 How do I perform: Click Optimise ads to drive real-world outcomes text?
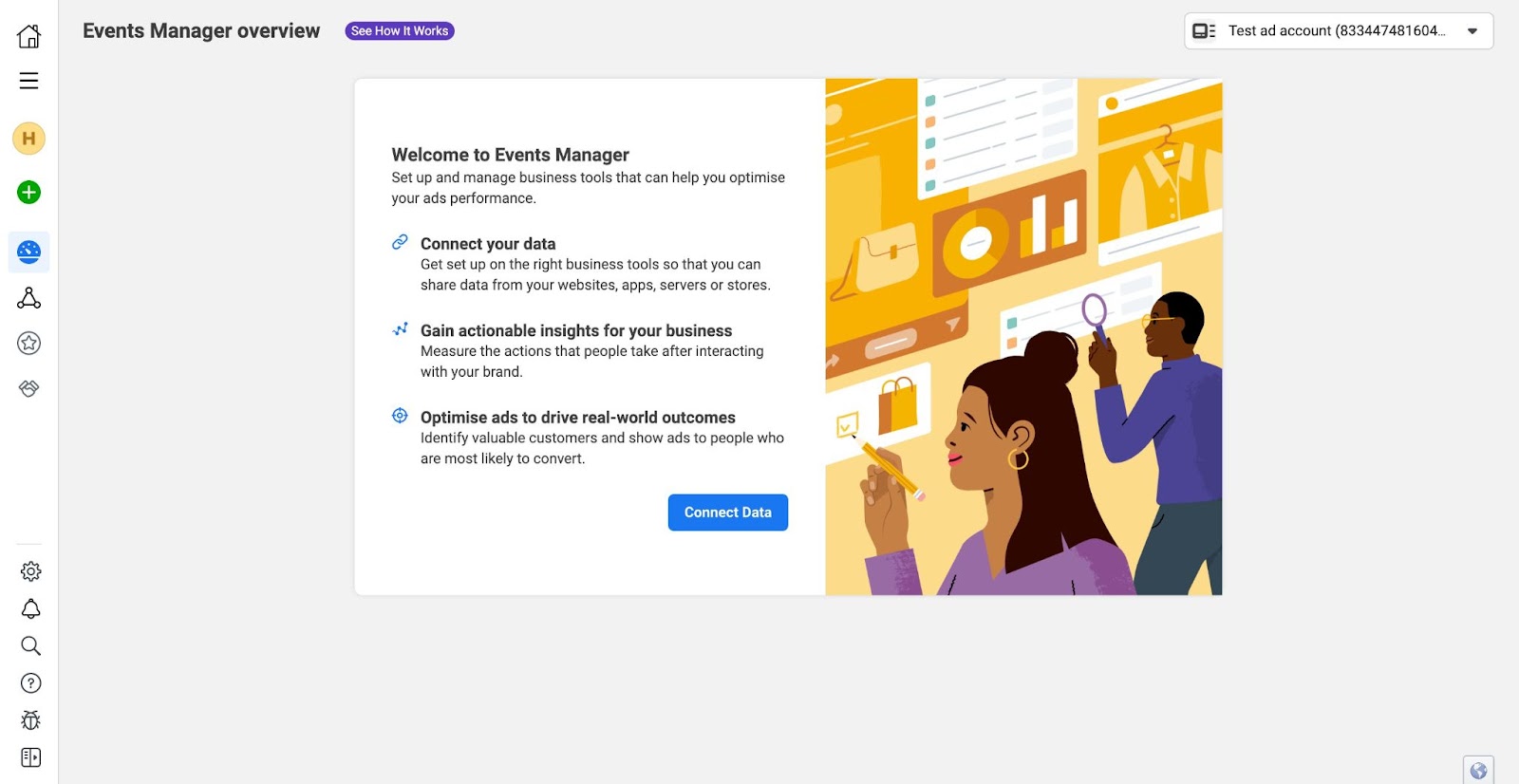(578, 418)
